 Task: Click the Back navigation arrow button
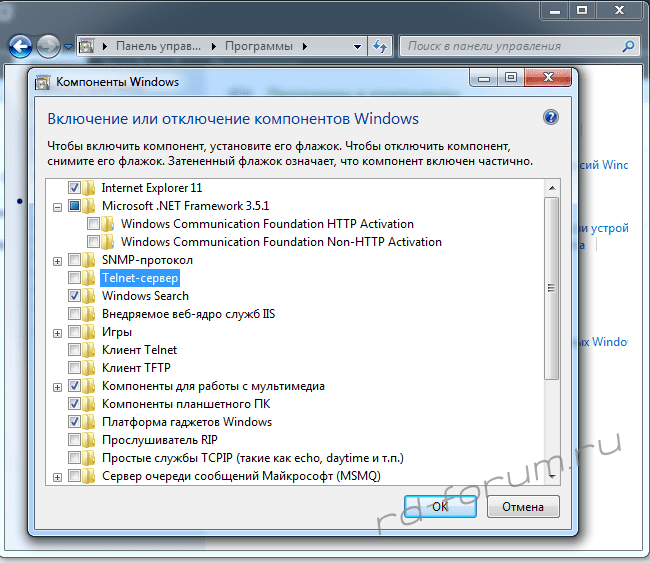[21, 46]
